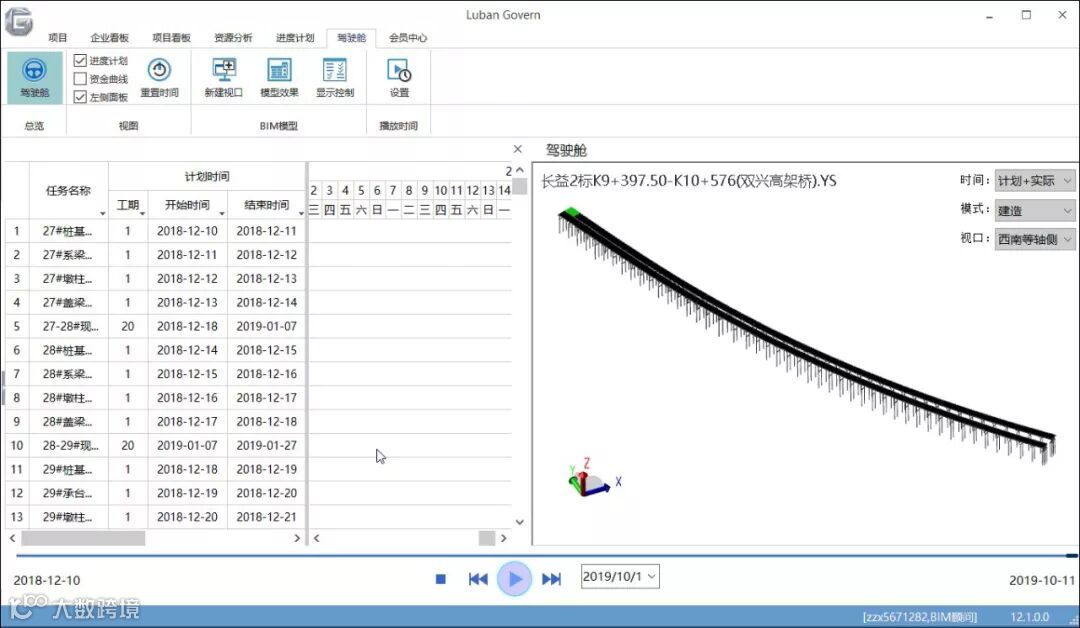
Task: Play the construction simulation
Action: point(514,579)
